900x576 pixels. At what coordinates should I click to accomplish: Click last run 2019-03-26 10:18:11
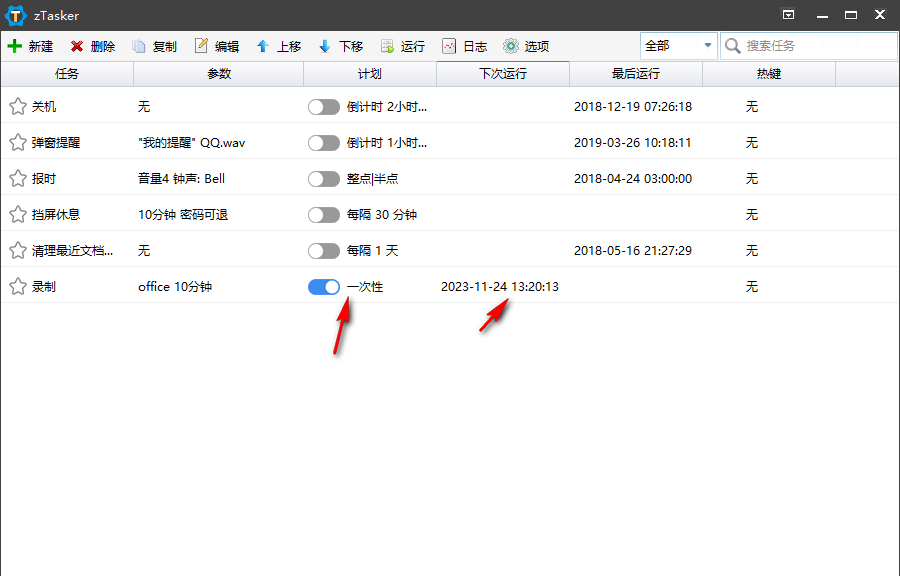tap(633, 143)
